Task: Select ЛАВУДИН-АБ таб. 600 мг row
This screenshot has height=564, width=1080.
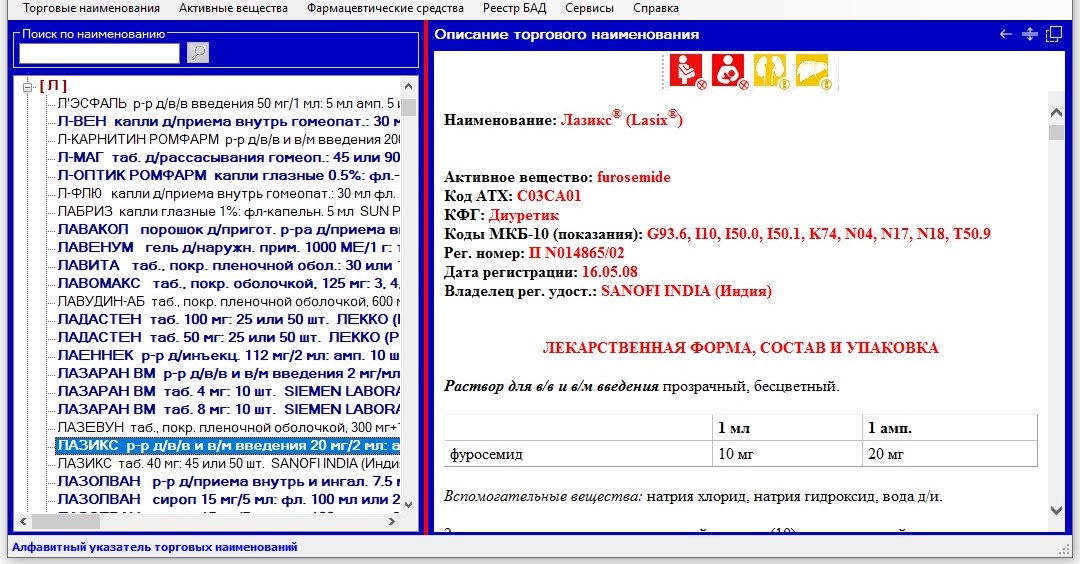Action: click(228, 301)
